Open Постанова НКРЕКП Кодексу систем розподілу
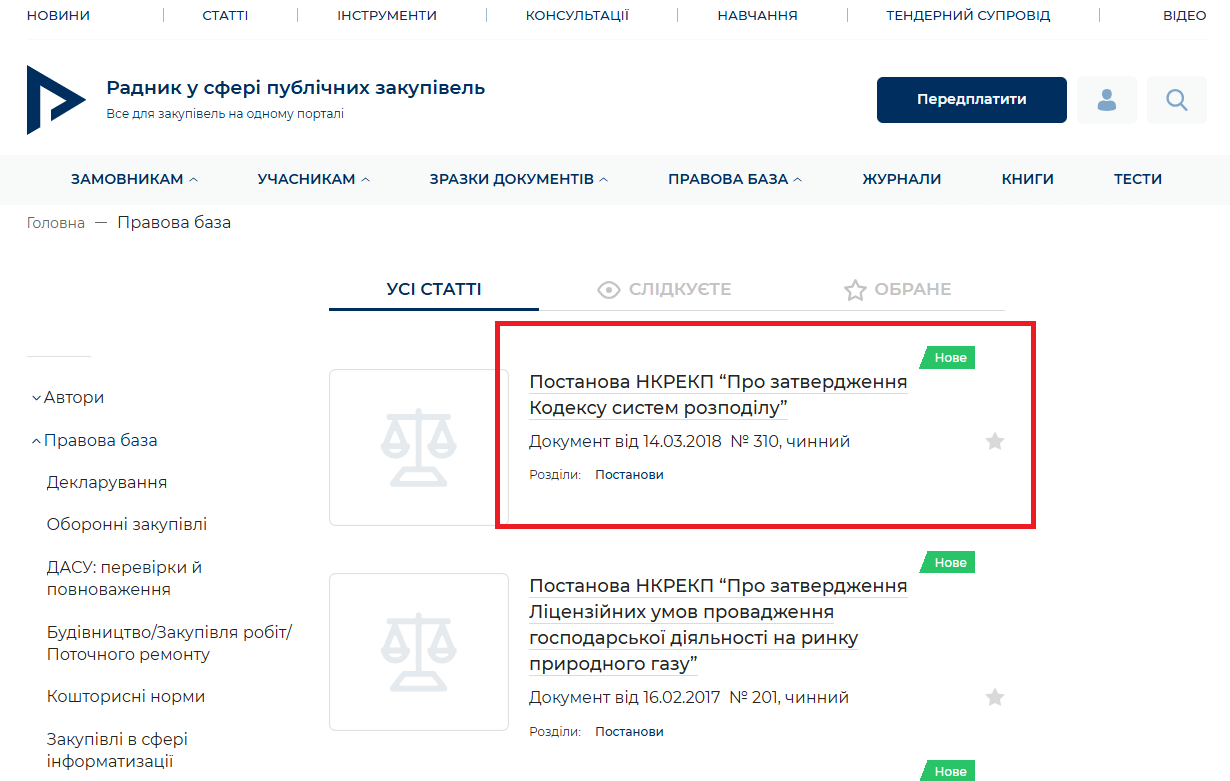1230x781 pixels. click(x=718, y=395)
